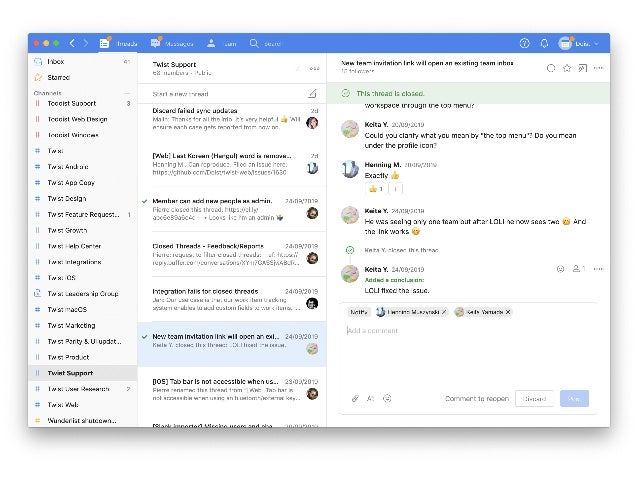Remove Keita Yamada from notify list
The height and width of the screenshot is (479, 638).
pyautogui.click(x=508, y=312)
